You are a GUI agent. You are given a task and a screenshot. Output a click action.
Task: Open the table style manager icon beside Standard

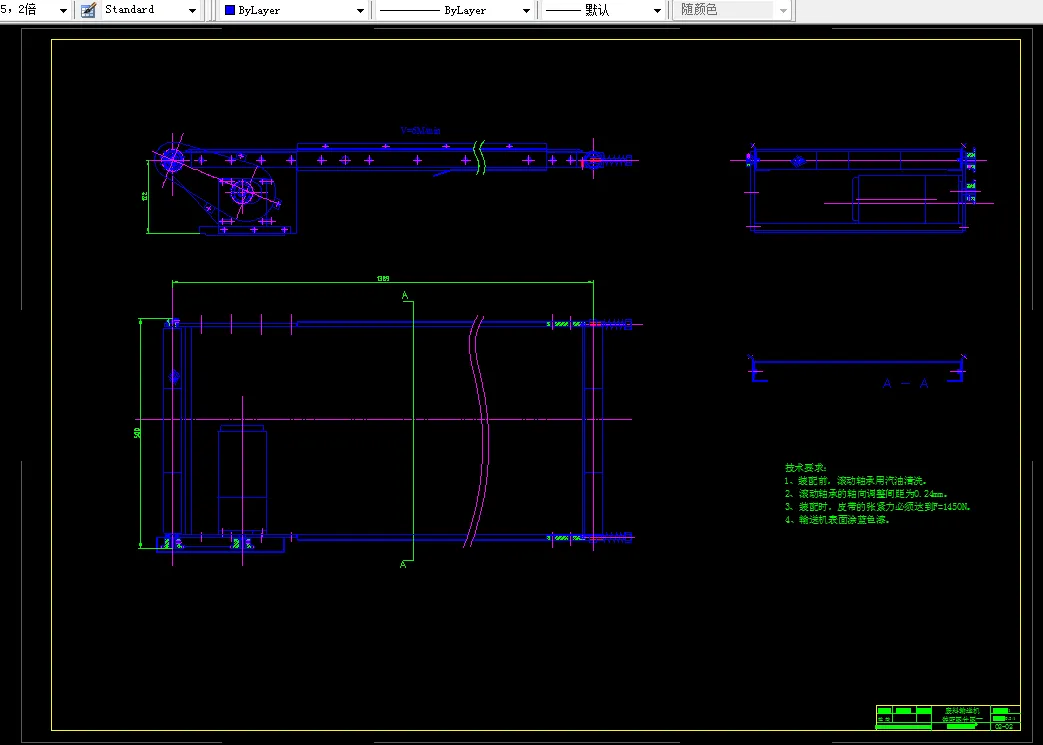click(x=88, y=10)
